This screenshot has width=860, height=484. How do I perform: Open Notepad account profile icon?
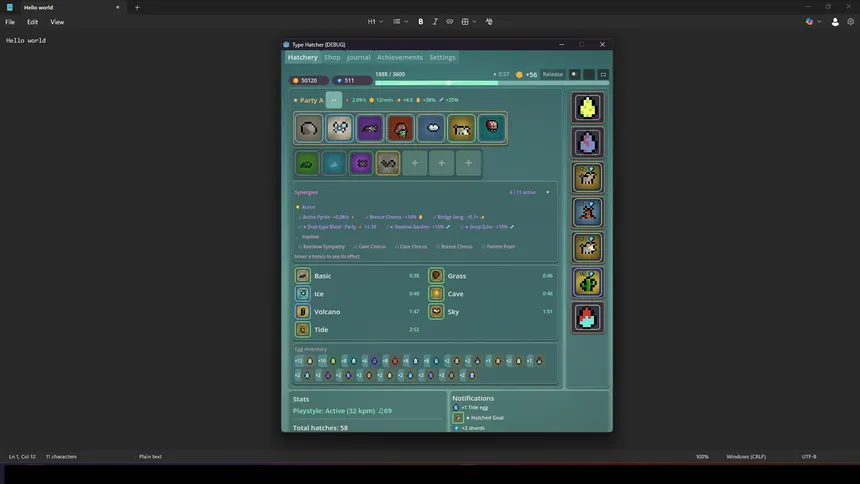pyautogui.click(x=835, y=22)
